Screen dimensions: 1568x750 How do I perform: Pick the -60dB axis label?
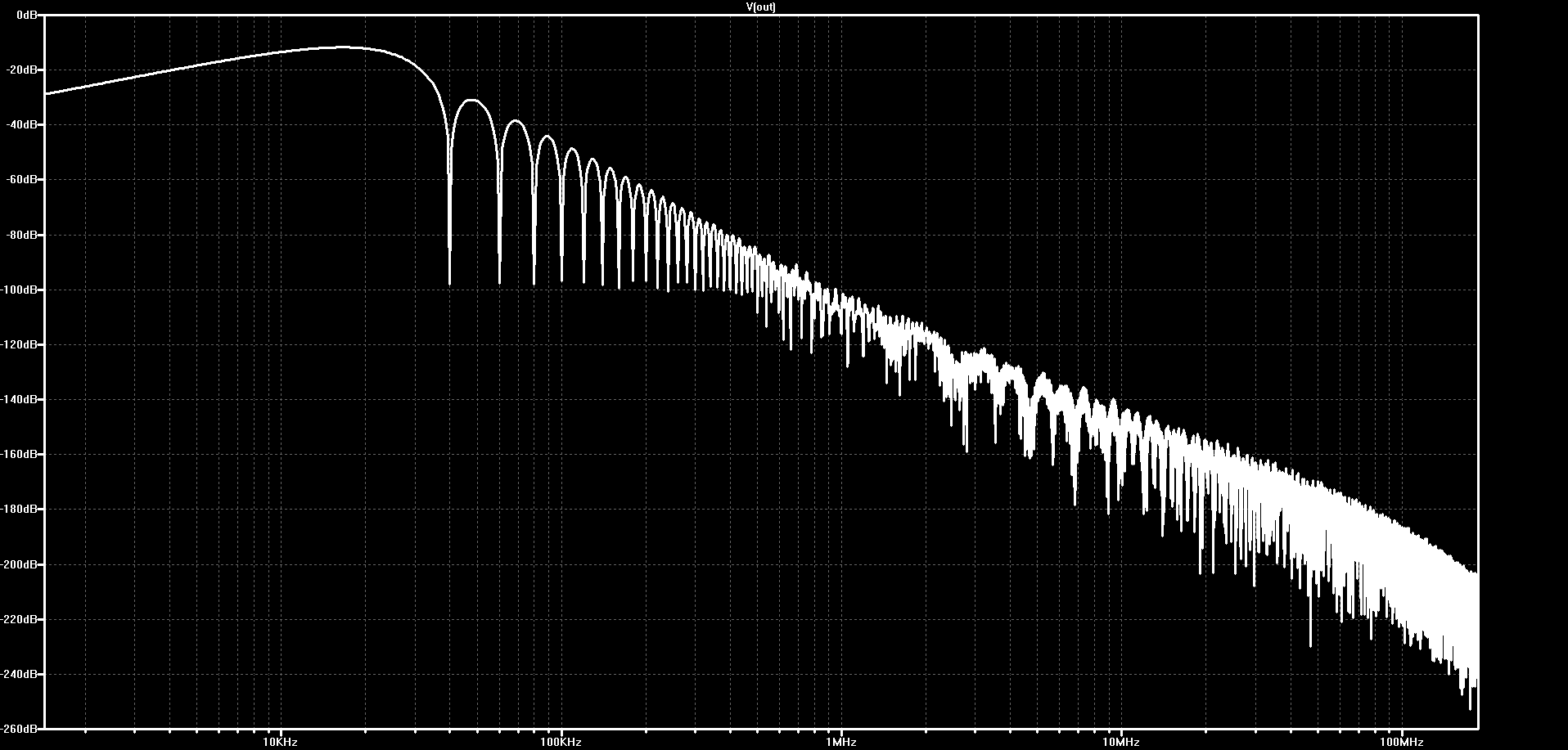(x=23, y=179)
